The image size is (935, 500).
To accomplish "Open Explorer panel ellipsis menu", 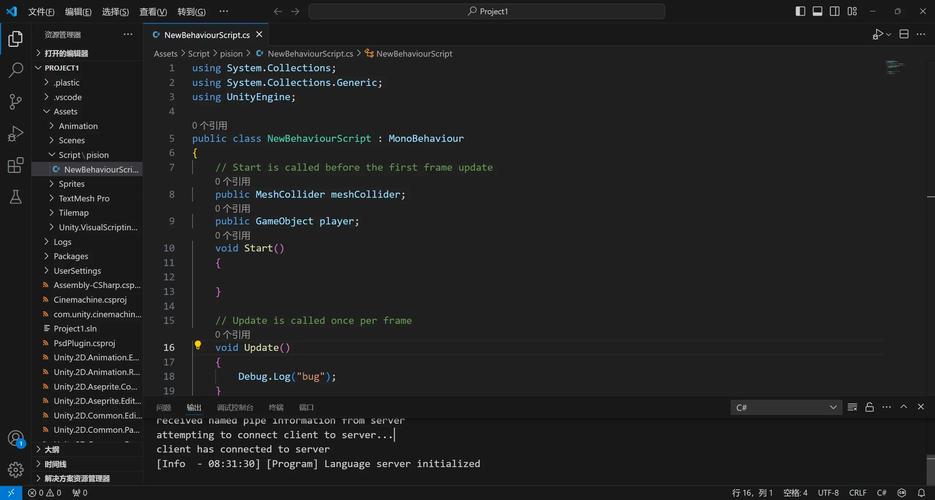I will pos(128,35).
